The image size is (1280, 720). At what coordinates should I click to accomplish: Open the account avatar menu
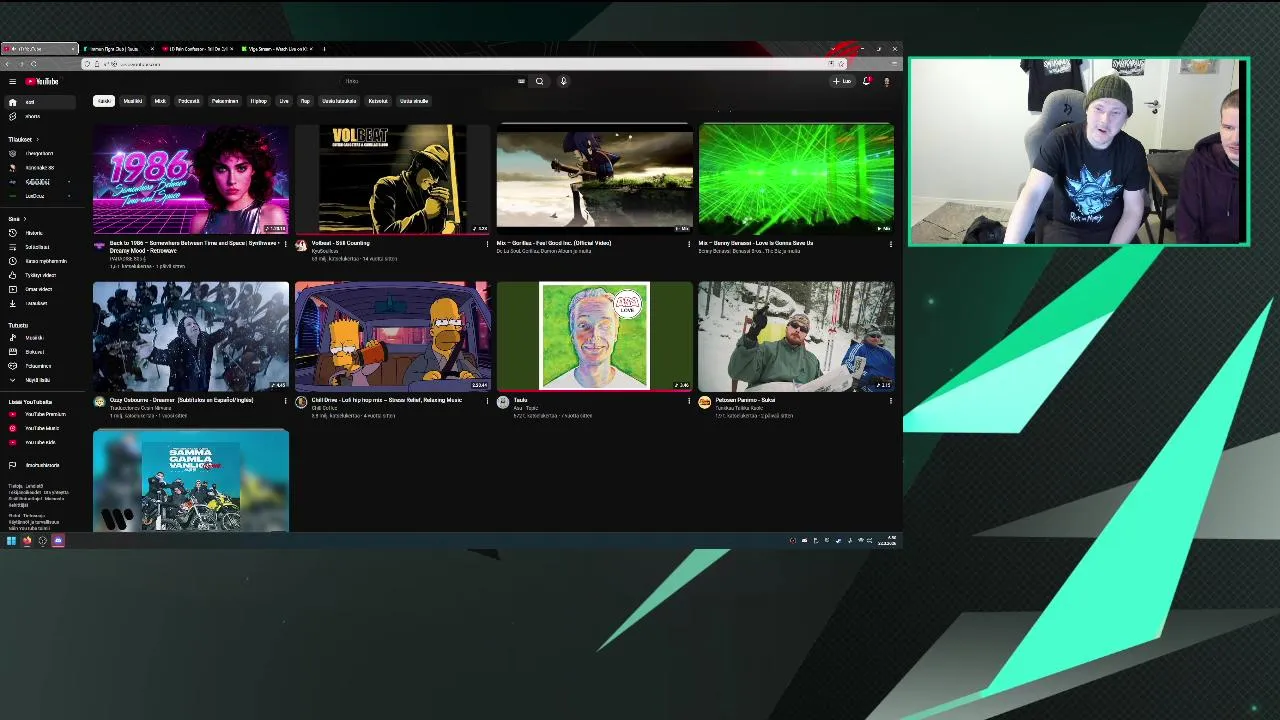coord(886,82)
